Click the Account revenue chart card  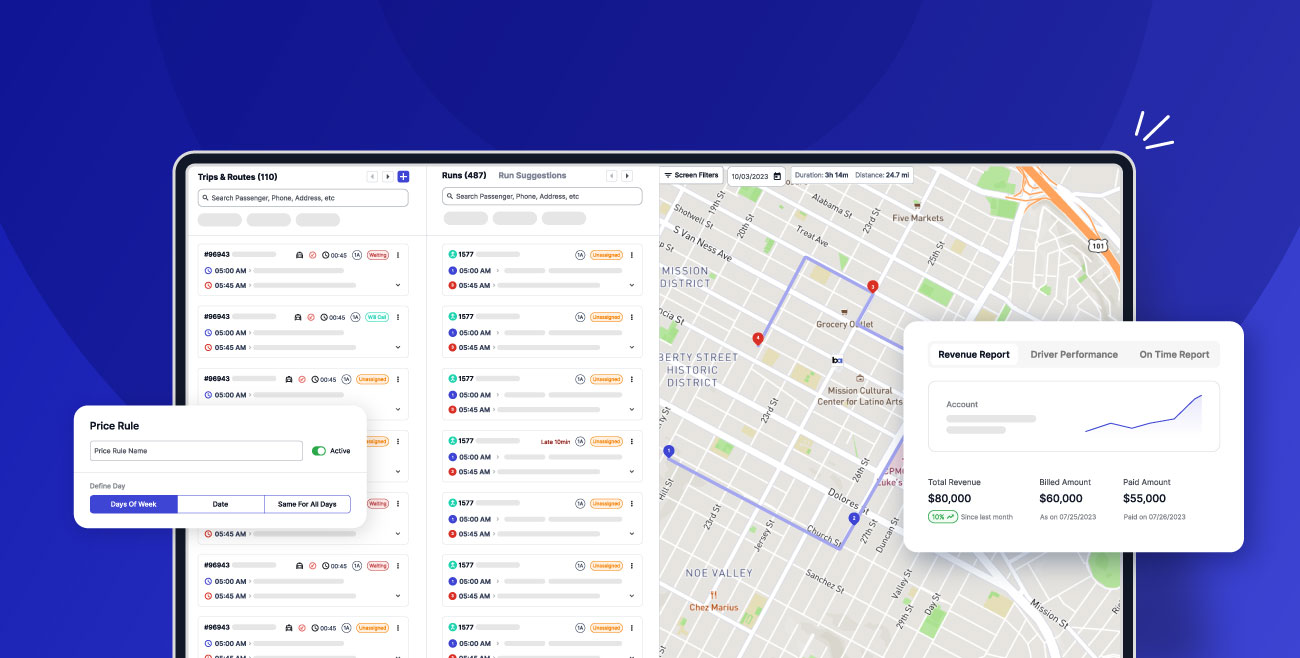pyautogui.click(x=1074, y=417)
